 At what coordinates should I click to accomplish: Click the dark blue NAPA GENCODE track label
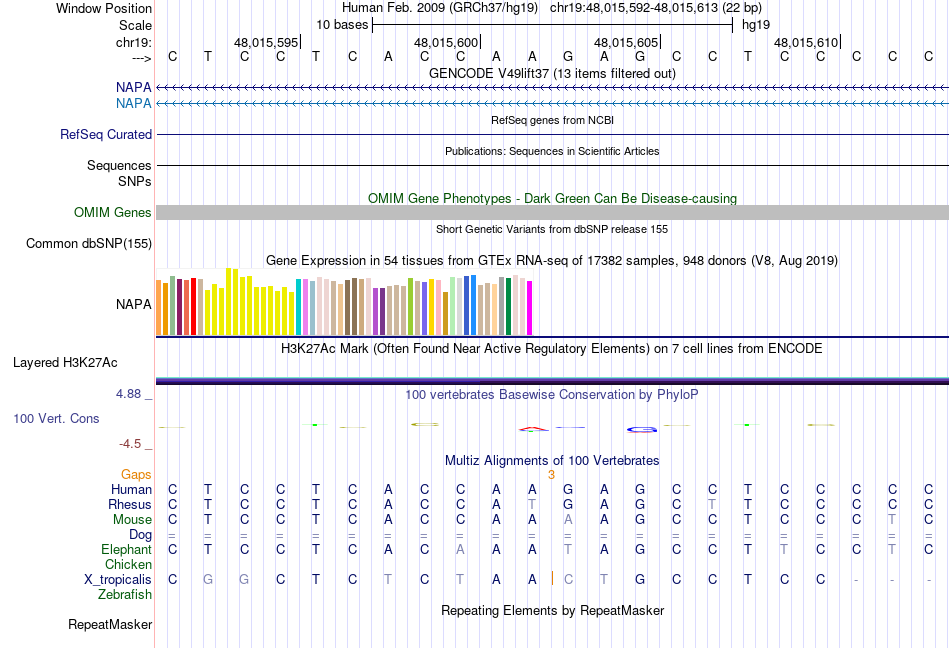coord(133,88)
